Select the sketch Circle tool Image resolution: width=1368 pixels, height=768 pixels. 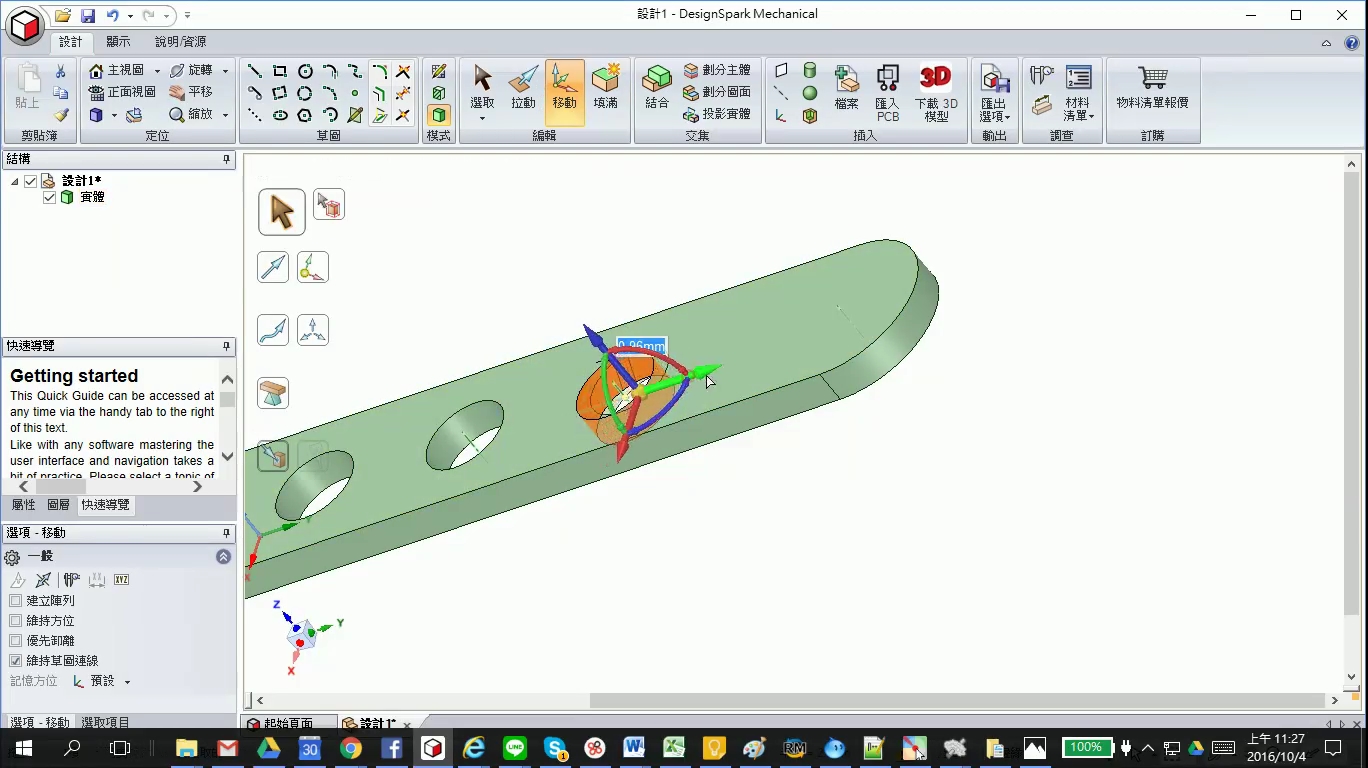pos(305,71)
